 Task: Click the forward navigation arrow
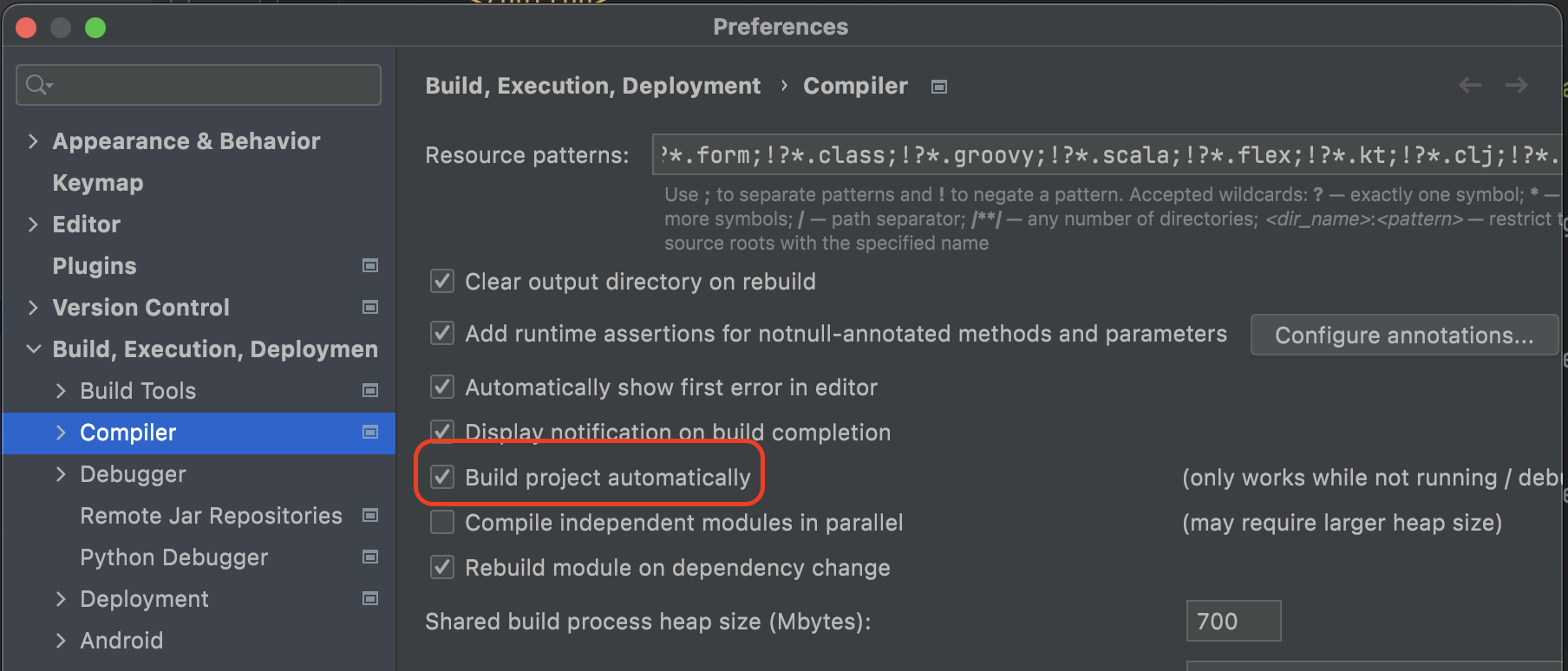tap(1517, 85)
